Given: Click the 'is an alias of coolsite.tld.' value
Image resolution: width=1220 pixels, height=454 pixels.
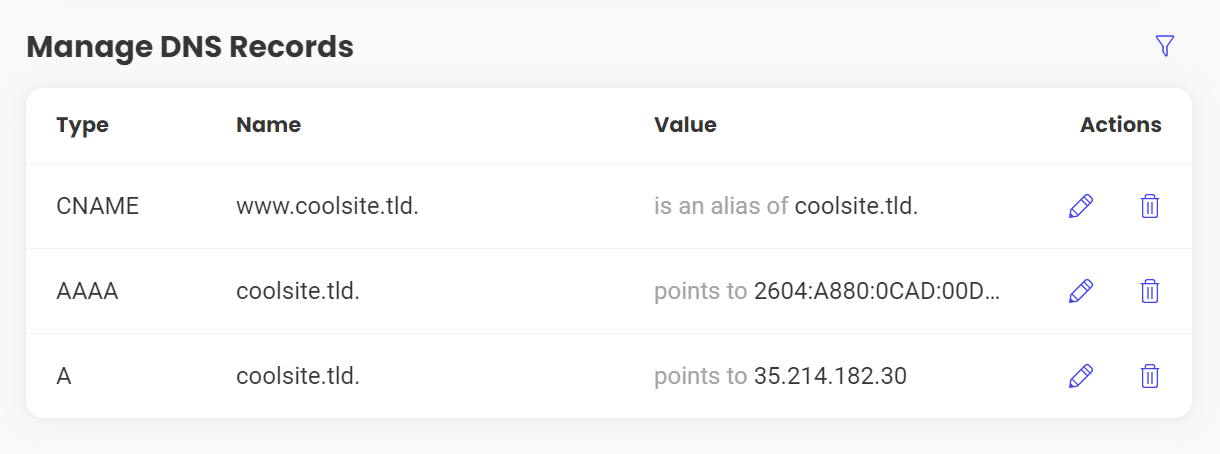Looking at the screenshot, I should pos(786,207).
